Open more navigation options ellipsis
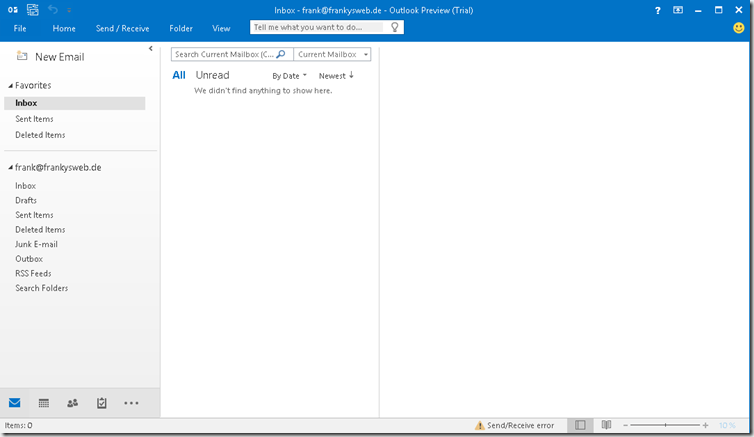The height and width of the screenshot is (437, 754). click(x=131, y=403)
